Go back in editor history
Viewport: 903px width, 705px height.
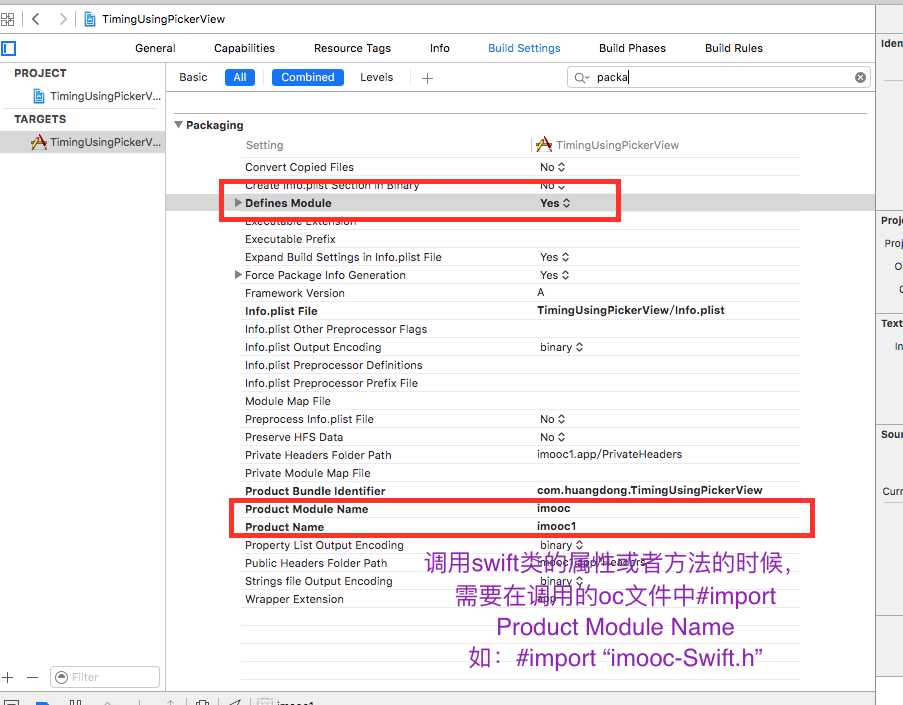pos(36,19)
